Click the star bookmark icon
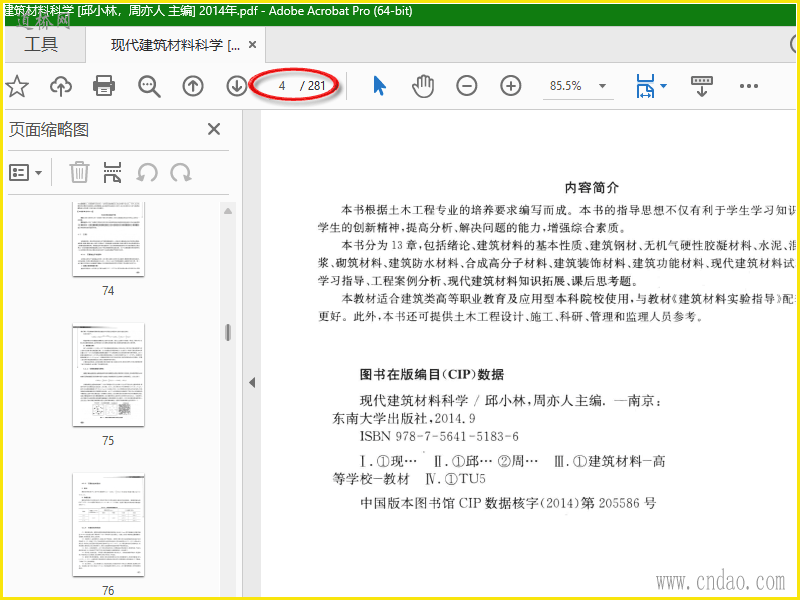The height and width of the screenshot is (600, 800). pos(17,86)
